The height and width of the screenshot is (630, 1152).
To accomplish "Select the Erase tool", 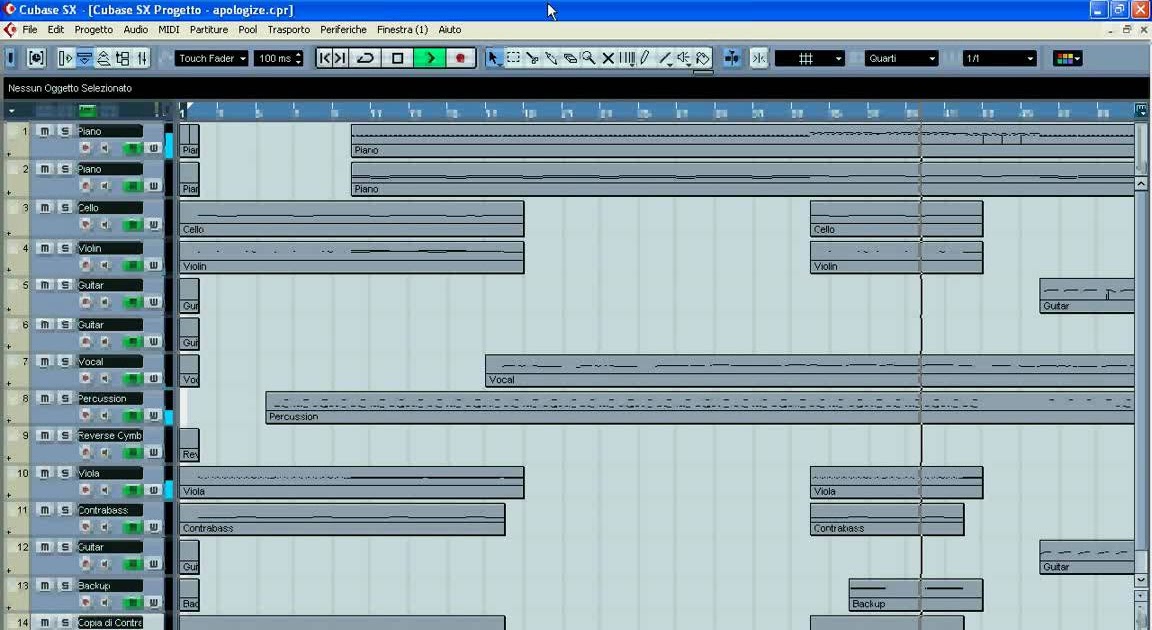I will pyautogui.click(x=570, y=58).
